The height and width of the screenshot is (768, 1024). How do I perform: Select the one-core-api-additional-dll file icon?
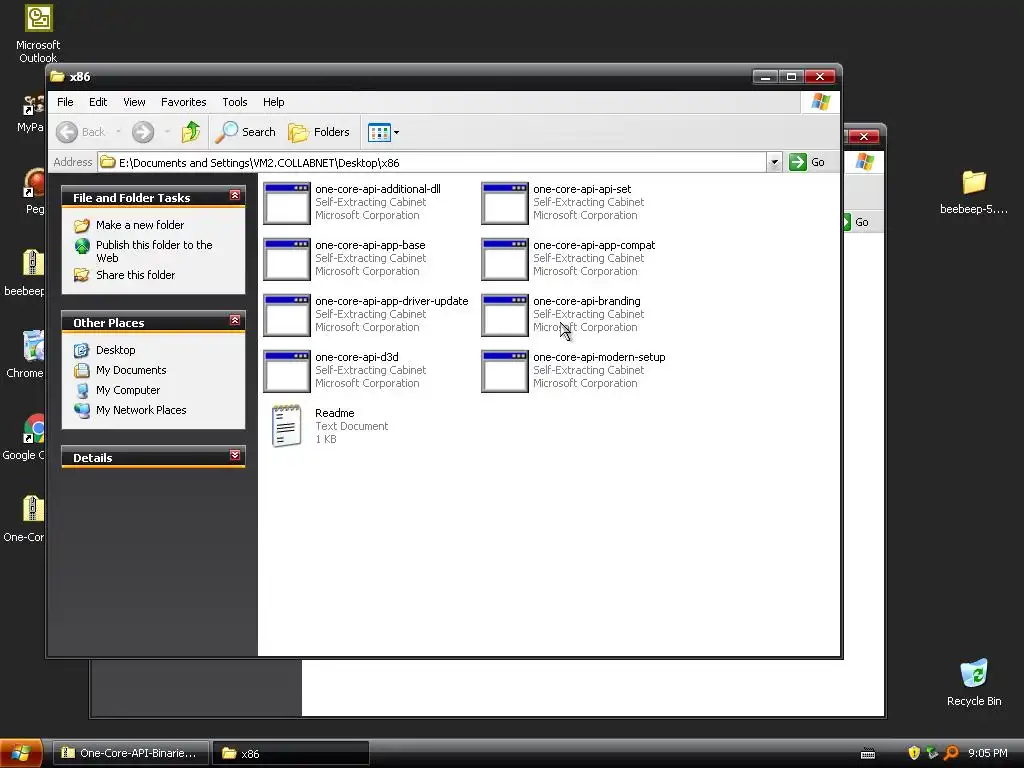(x=287, y=202)
